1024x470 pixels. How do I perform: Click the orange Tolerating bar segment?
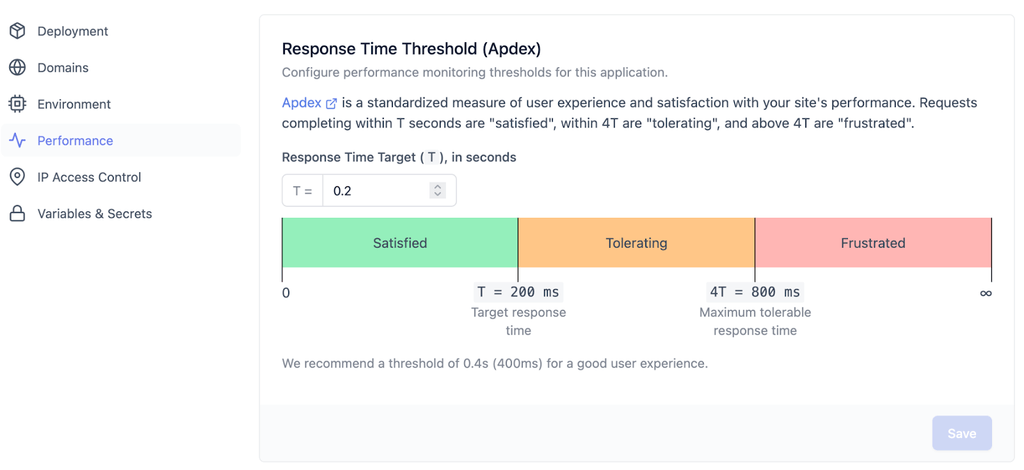tap(636, 243)
